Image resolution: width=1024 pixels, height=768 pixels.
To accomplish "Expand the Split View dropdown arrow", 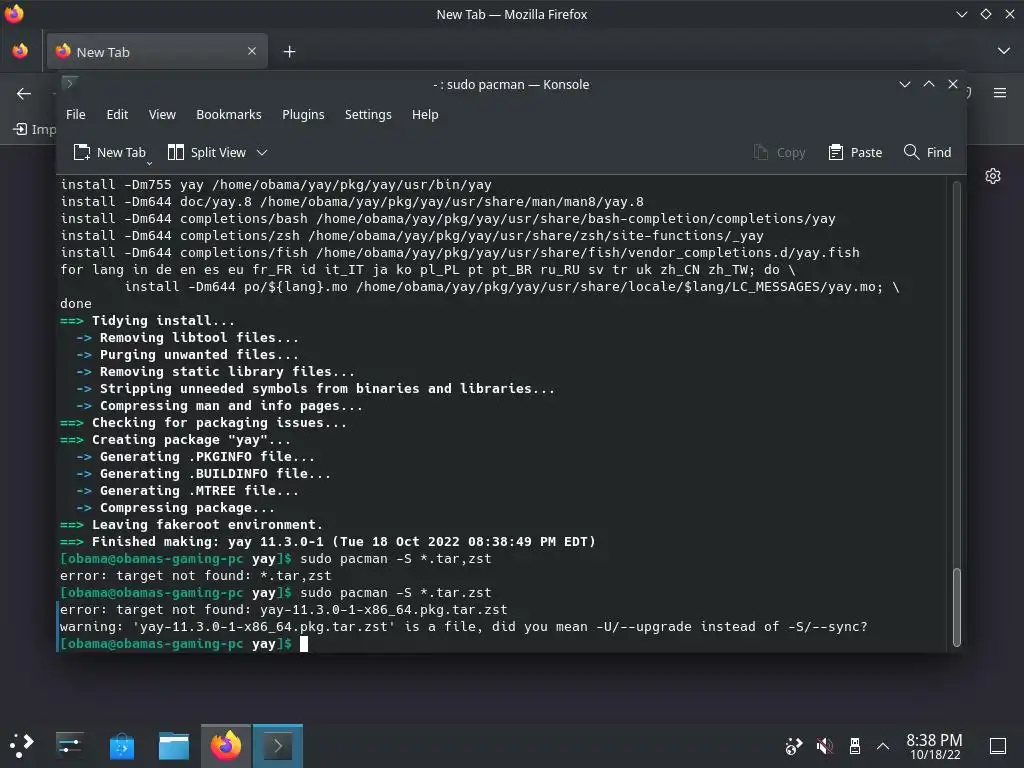I will click(262, 152).
